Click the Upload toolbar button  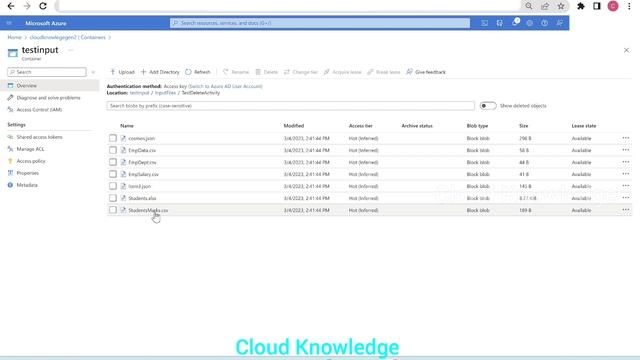pyautogui.click(x=122, y=72)
